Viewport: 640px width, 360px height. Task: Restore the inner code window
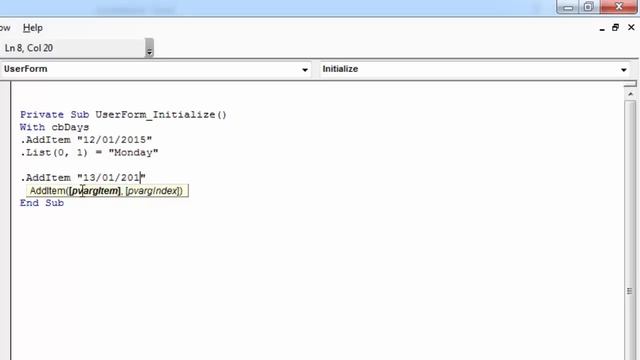pyautogui.click(x=616, y=27)
